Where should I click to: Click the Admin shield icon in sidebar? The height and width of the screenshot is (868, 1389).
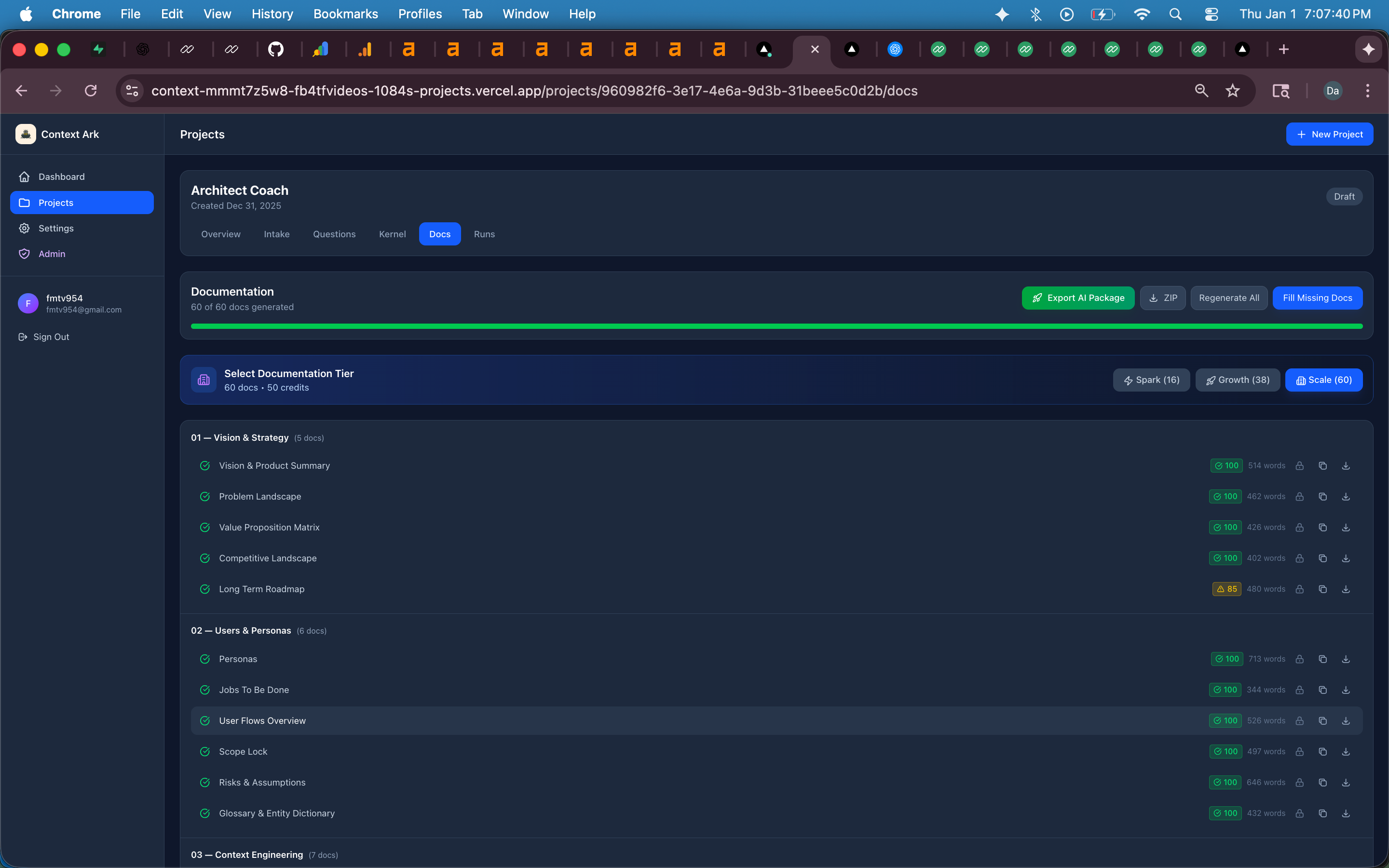pyautogui.click(x=24, y=253)
